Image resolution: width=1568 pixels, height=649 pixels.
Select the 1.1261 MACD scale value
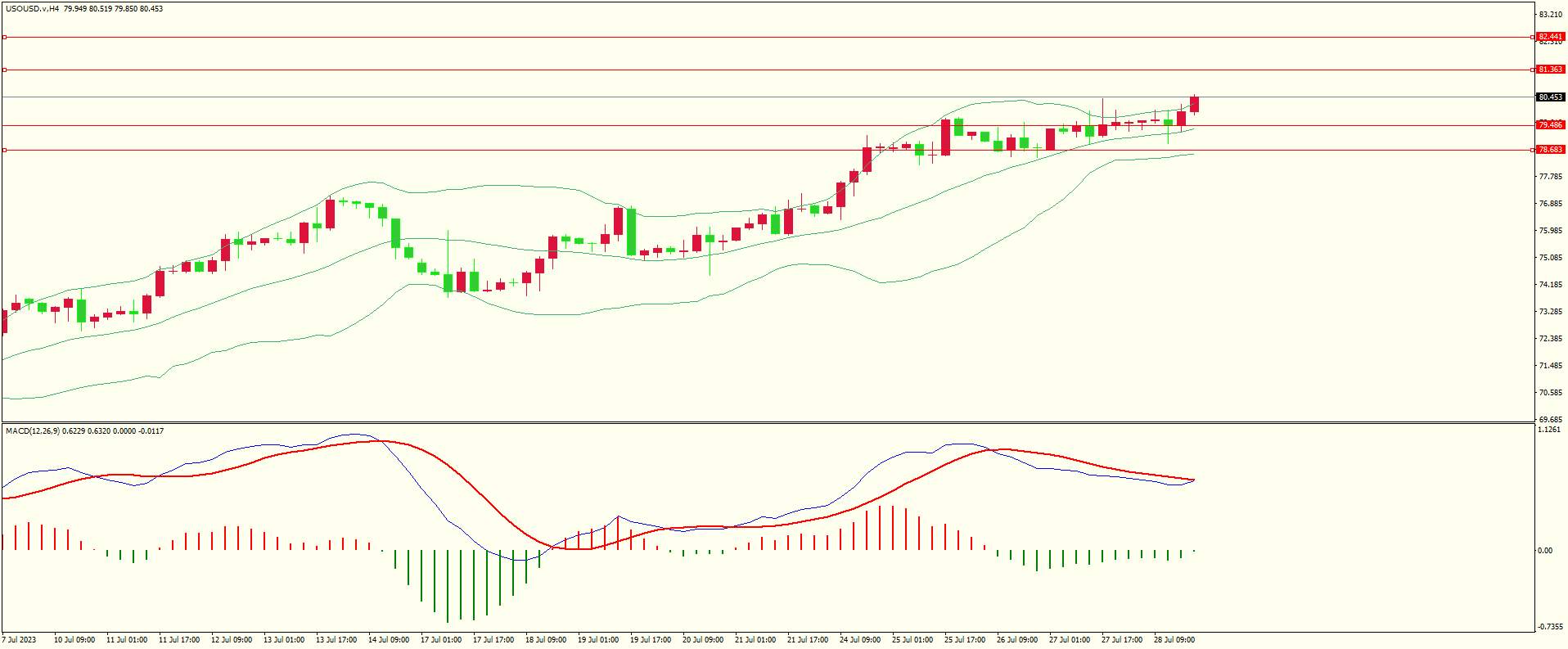1549,430
